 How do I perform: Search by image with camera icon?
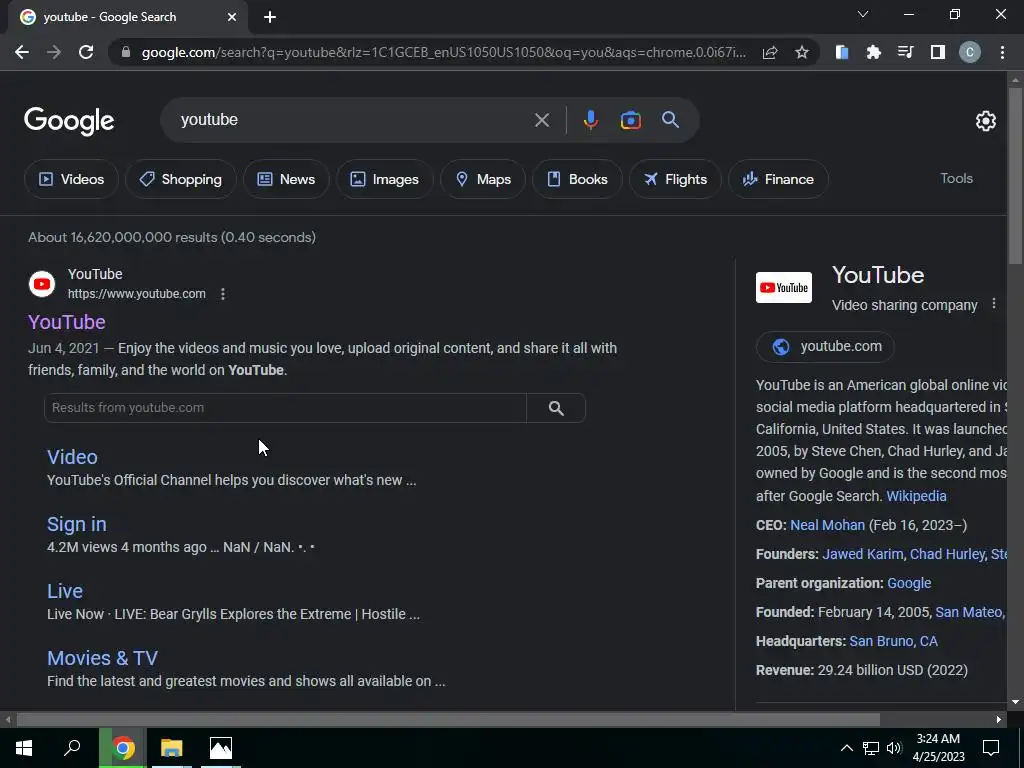click(x=631, y=120)
